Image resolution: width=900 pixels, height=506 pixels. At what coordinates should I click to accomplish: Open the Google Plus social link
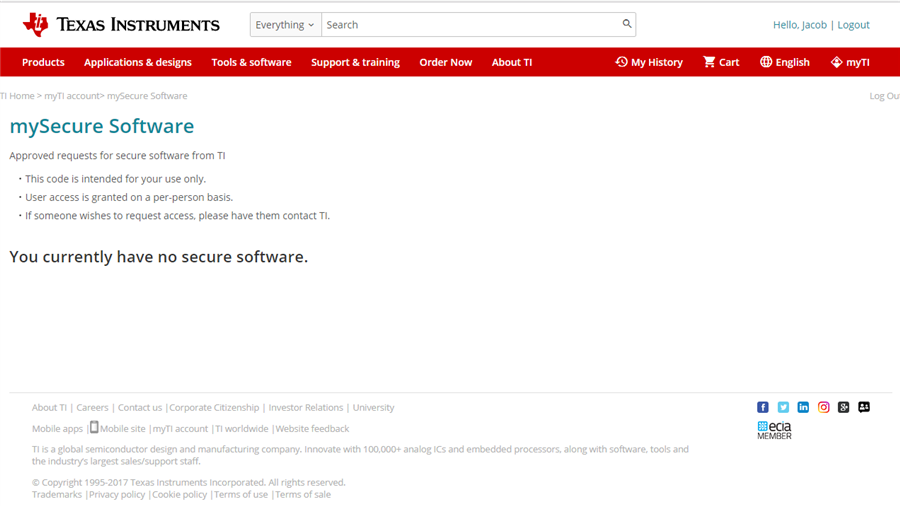(843, 407)
